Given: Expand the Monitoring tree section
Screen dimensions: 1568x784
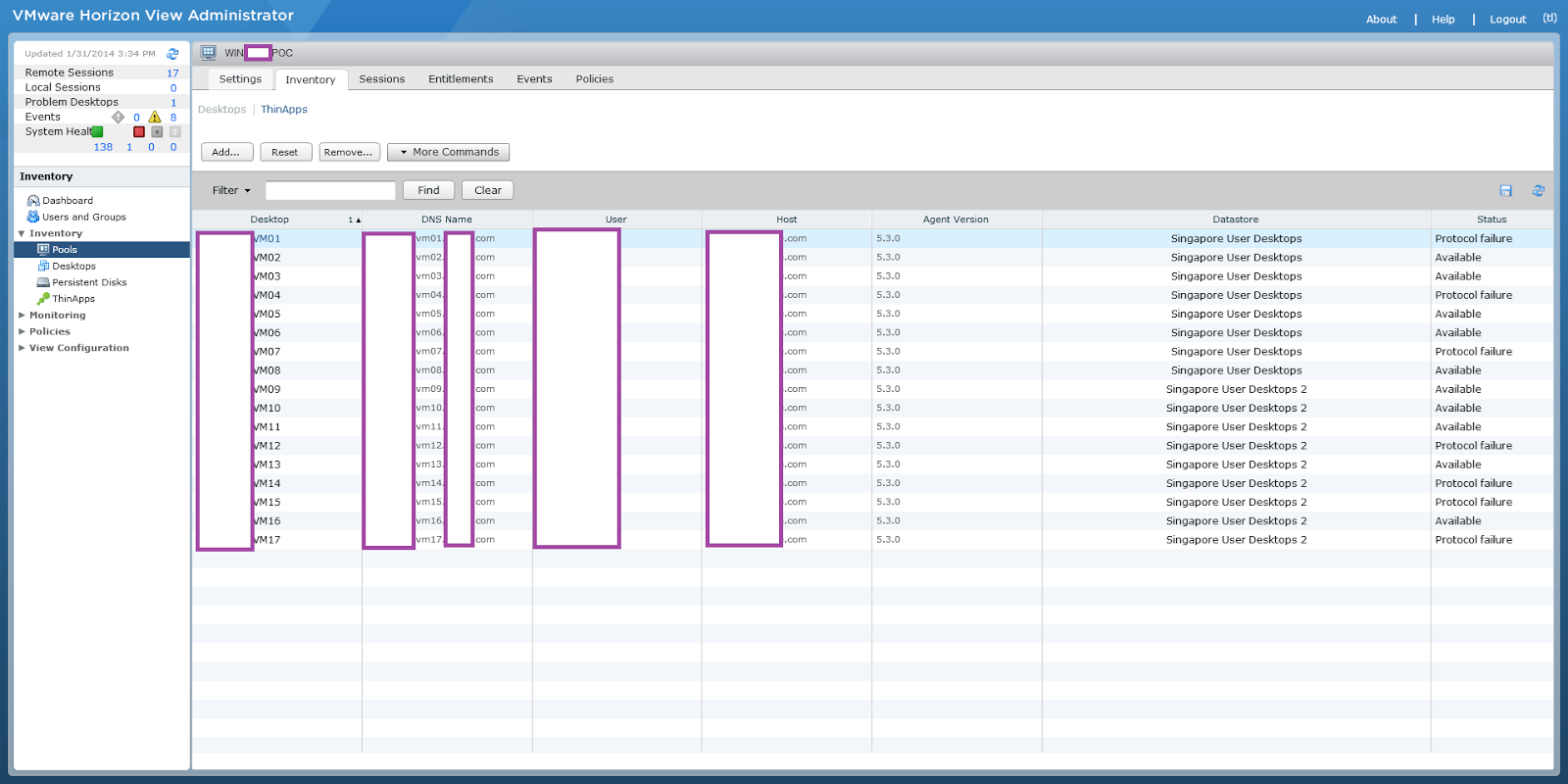Looking at the screenshot, I should [23, 316].
